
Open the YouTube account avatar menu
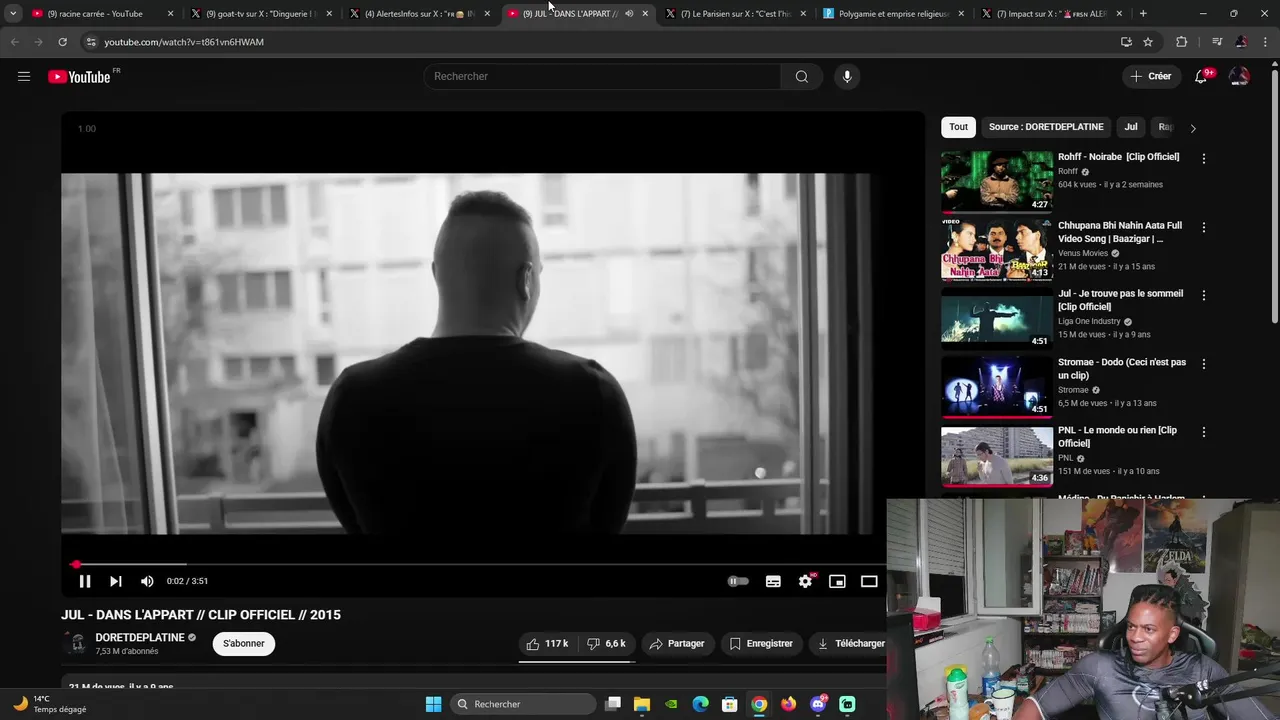pos(1239,76)
